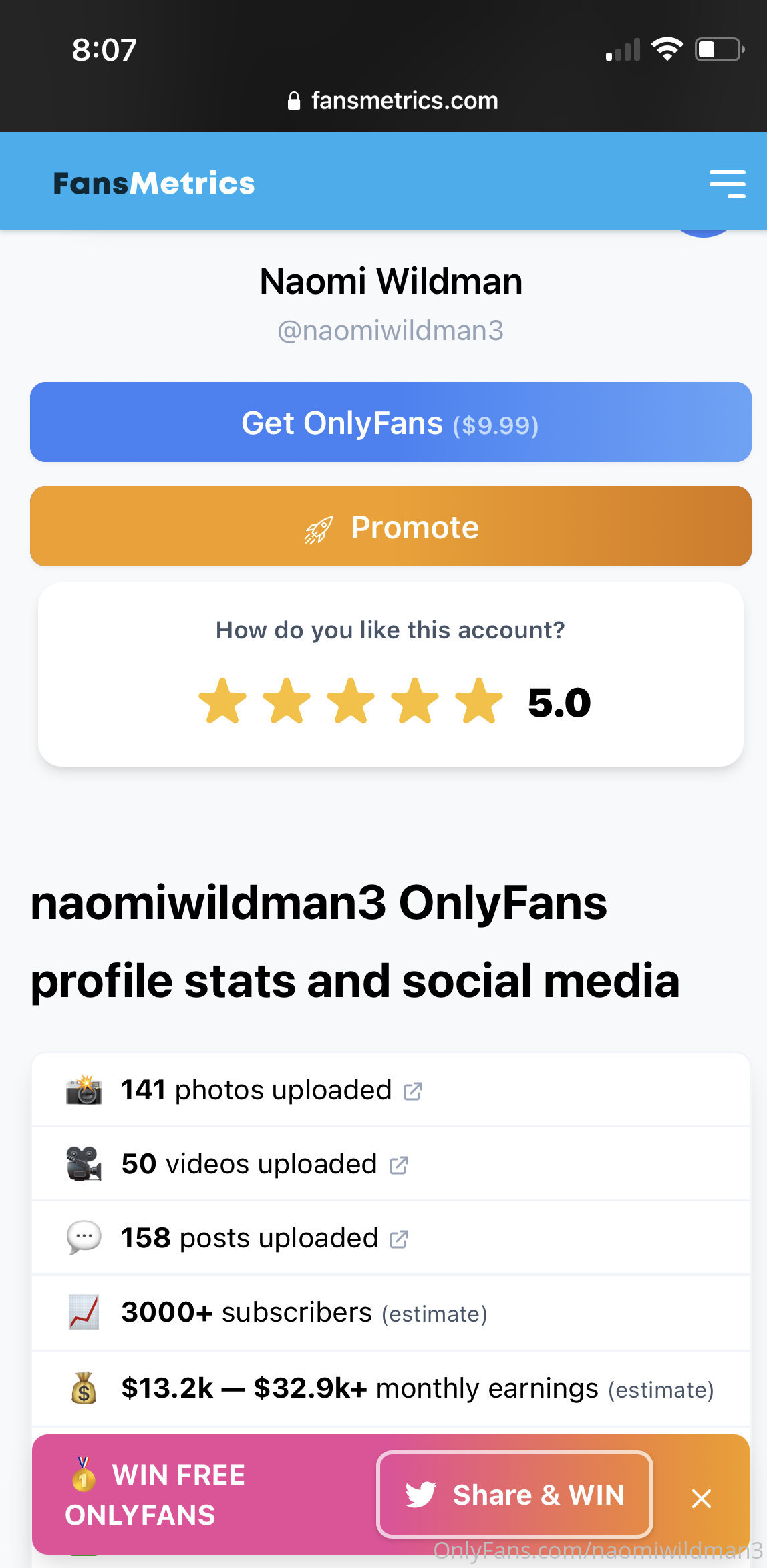Choose the third rating star

point(351,701)
